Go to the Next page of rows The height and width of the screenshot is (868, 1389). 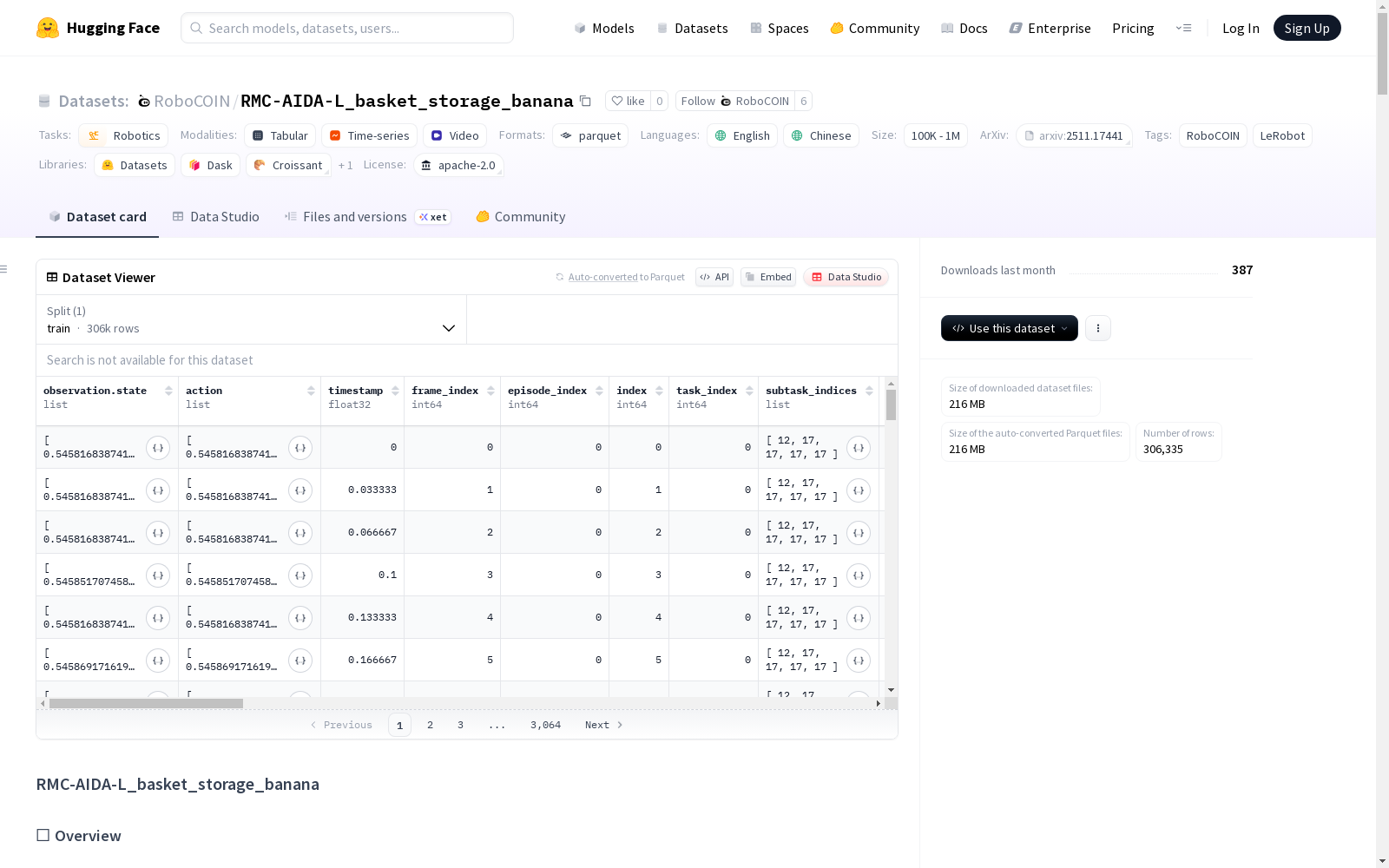(x=604, y=725)
